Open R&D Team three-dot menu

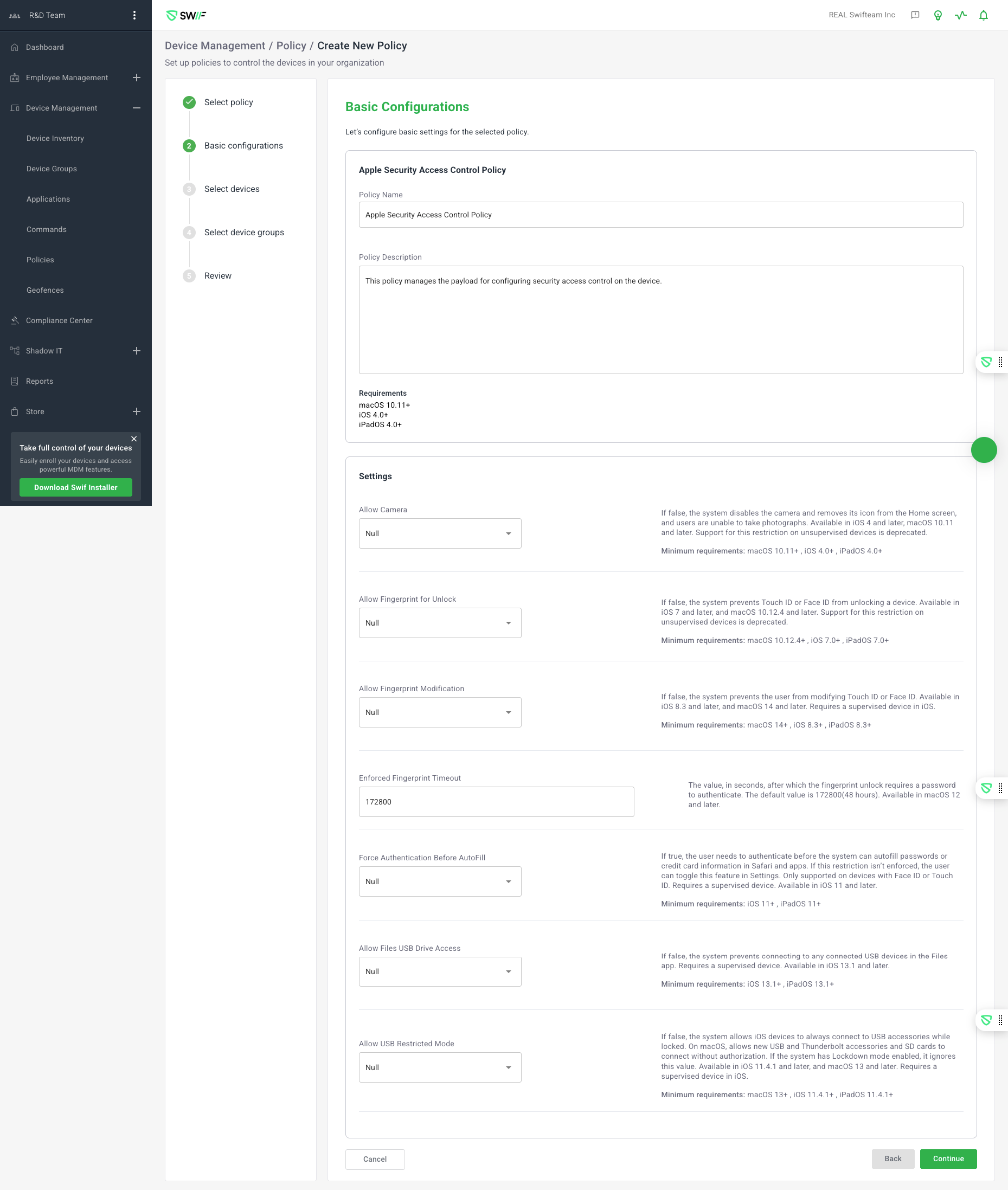(134, 15)
